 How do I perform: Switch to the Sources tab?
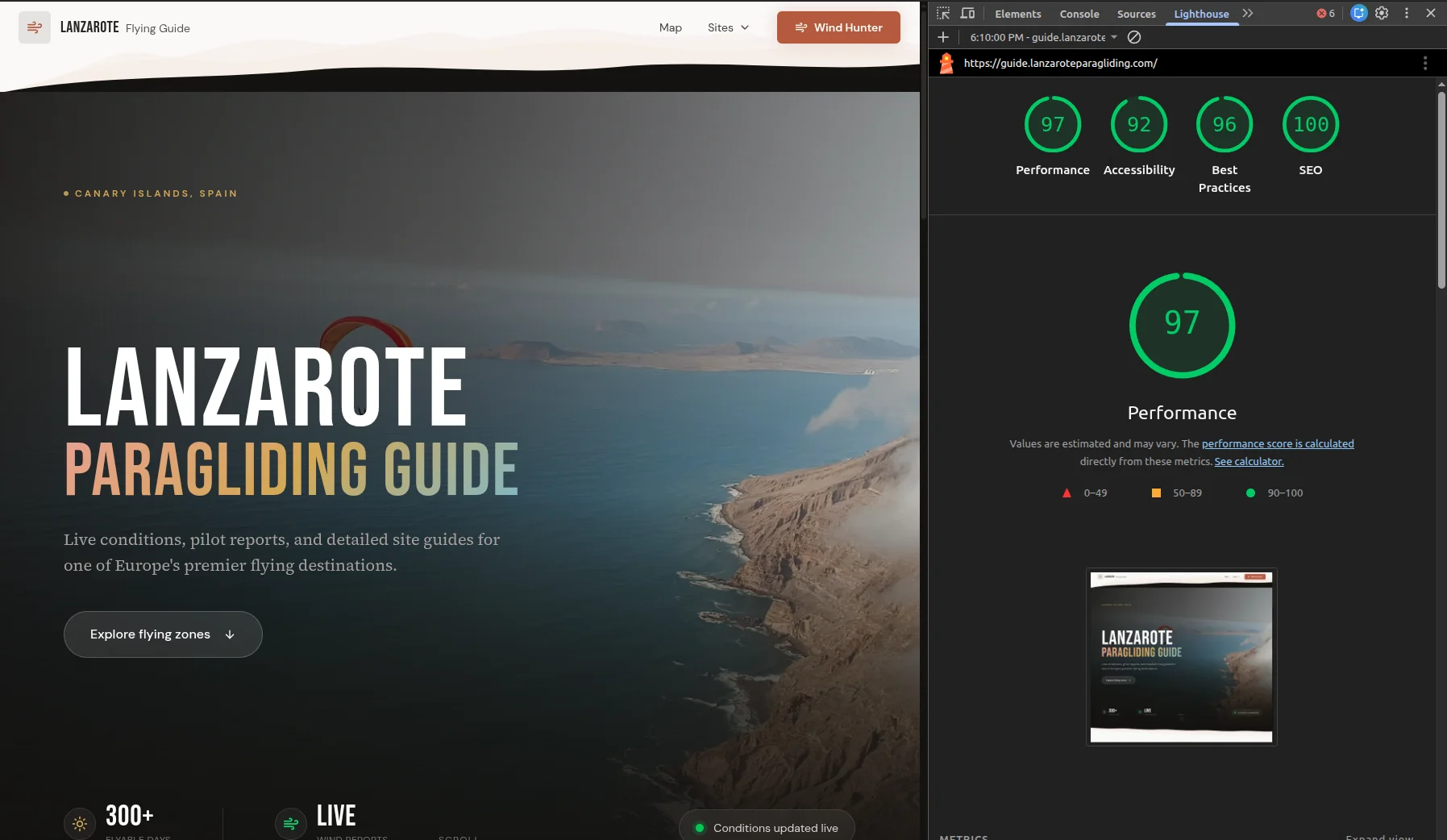[x=1136, y=14]
